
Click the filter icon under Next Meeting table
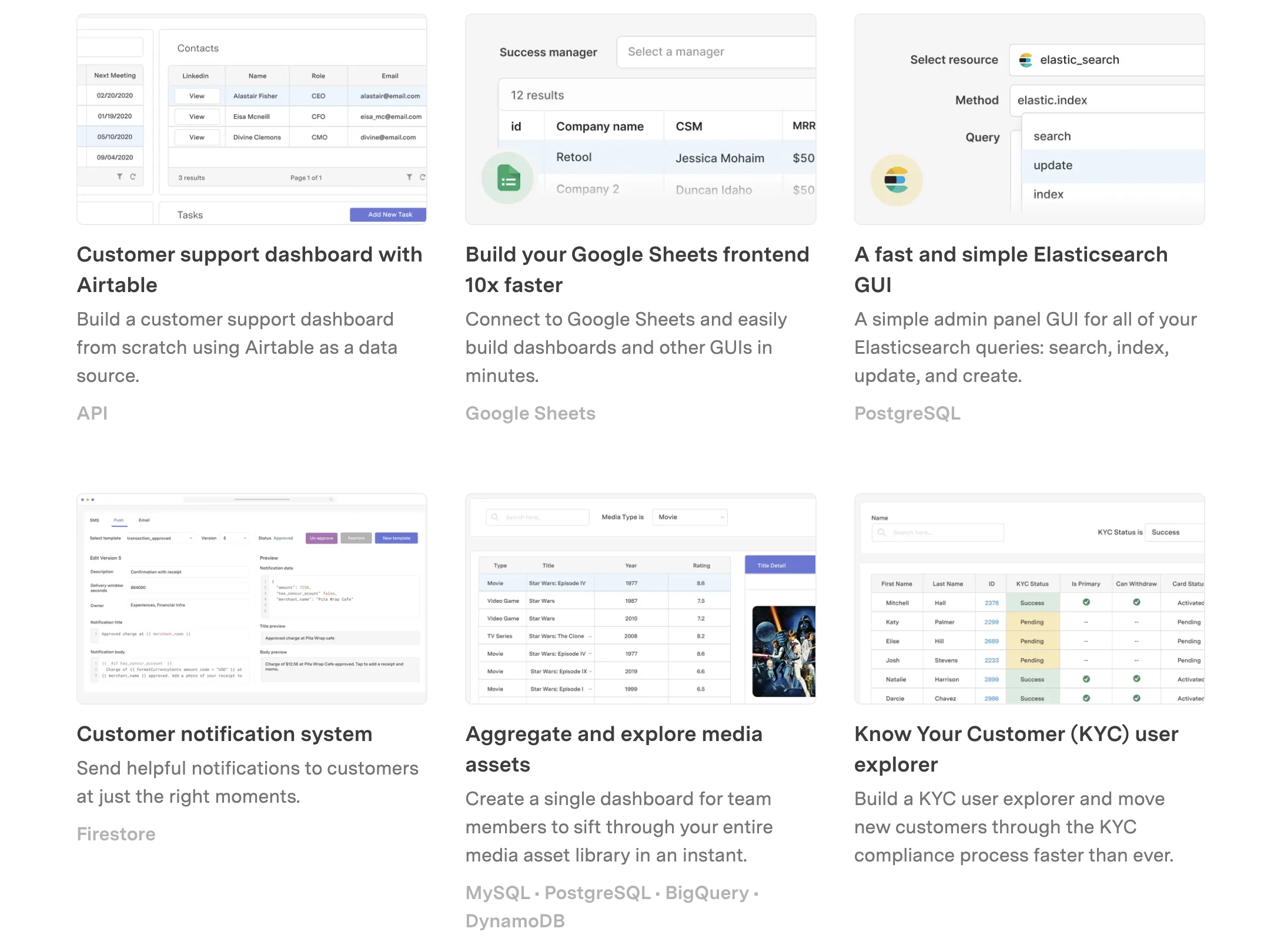[x=119, y=176]
